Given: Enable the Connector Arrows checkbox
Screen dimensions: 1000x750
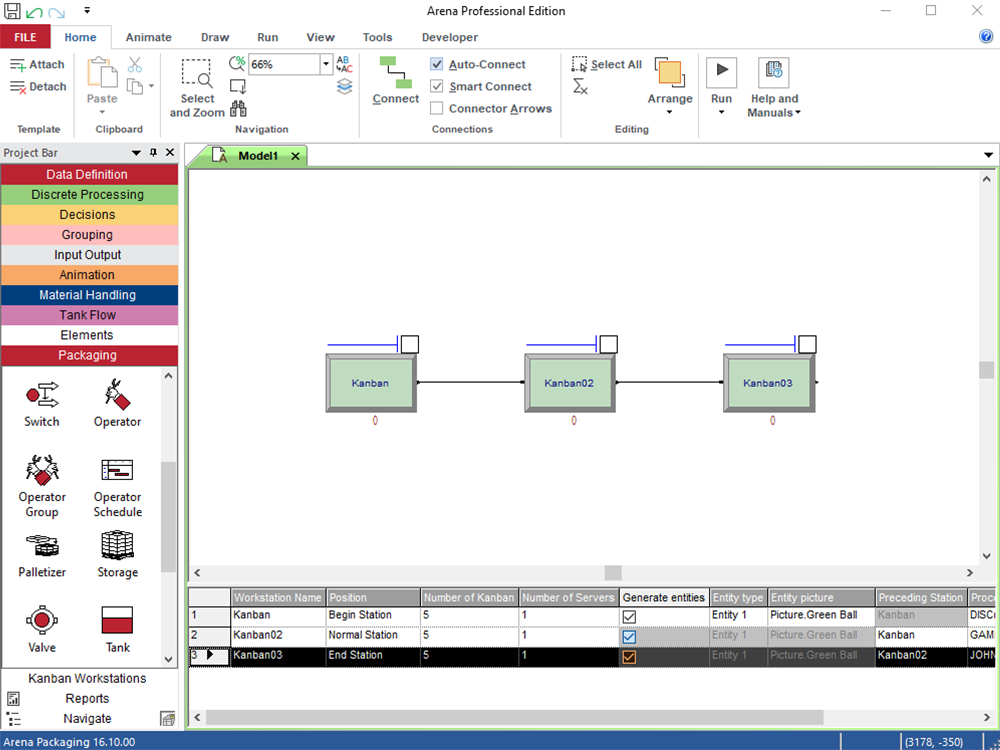Looking at the screenshot, I should tap(437, 108).
